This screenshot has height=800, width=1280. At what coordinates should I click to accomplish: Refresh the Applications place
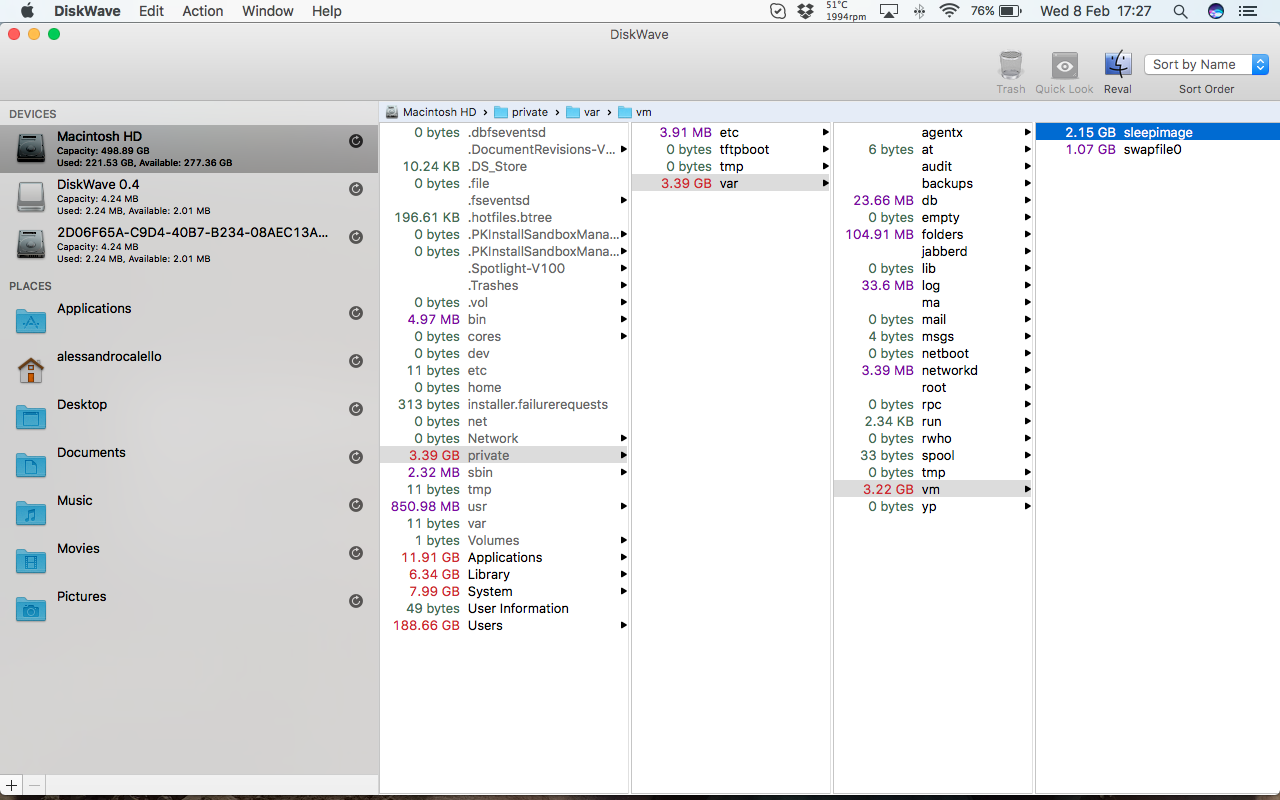click(x=355, y=313)
